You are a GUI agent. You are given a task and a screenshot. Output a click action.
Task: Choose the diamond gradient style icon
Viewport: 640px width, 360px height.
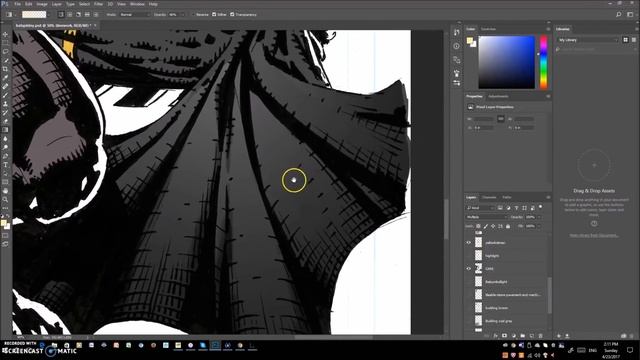[x=96, y=14]
